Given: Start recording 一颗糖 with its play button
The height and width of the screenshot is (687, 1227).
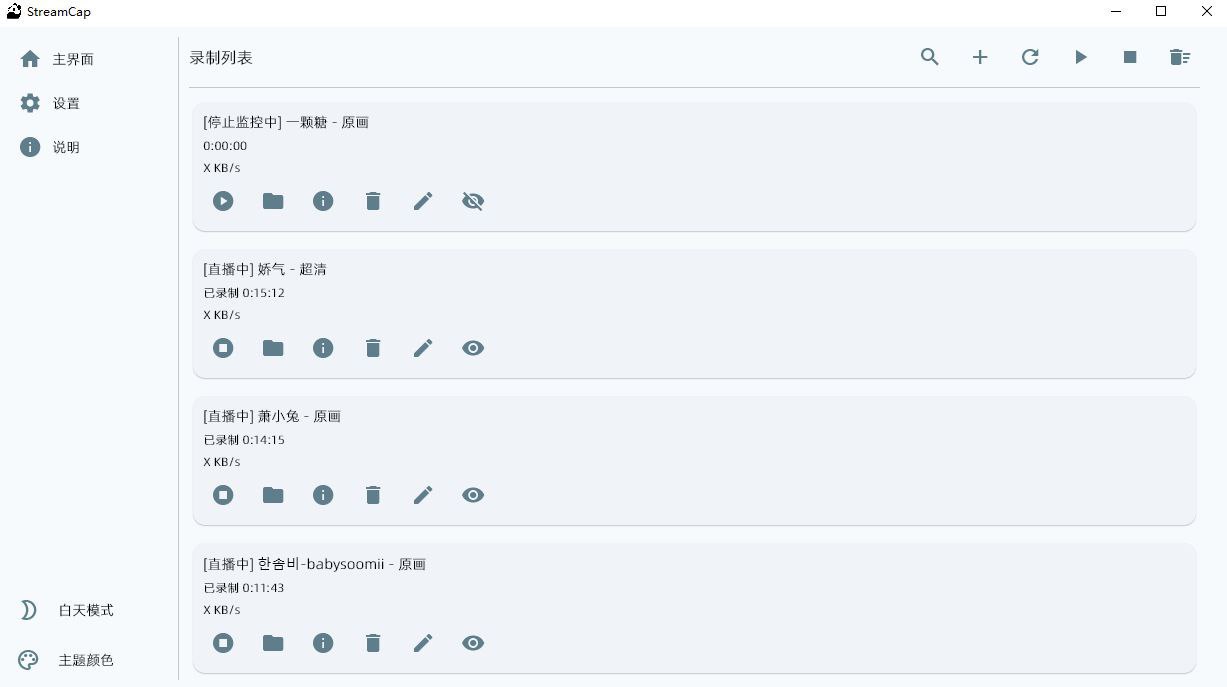Looking at the screenshot, I should [x=223, y=201].
